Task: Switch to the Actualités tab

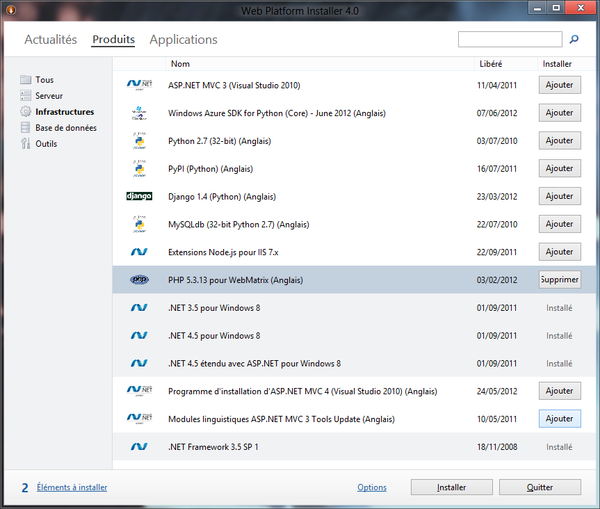Action: pos(51,39)
